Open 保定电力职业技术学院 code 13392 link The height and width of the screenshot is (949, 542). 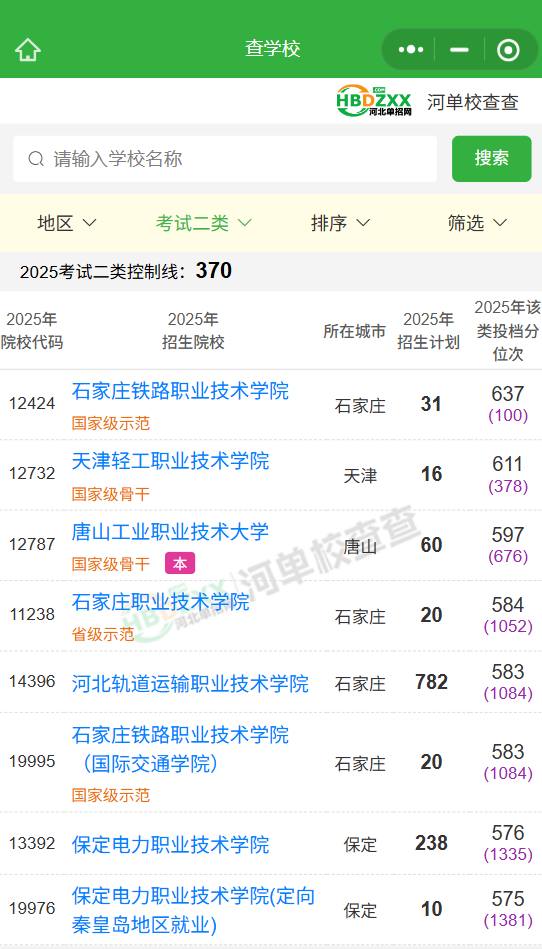[171, 844]
